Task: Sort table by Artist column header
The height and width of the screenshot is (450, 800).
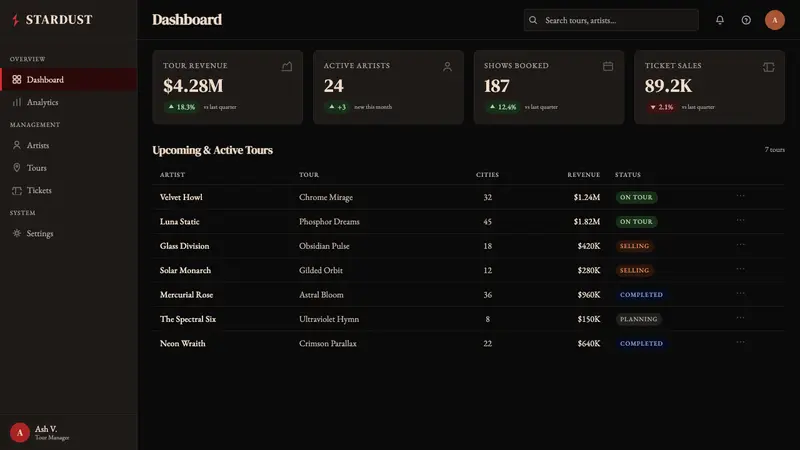Action: click(172, 174)
